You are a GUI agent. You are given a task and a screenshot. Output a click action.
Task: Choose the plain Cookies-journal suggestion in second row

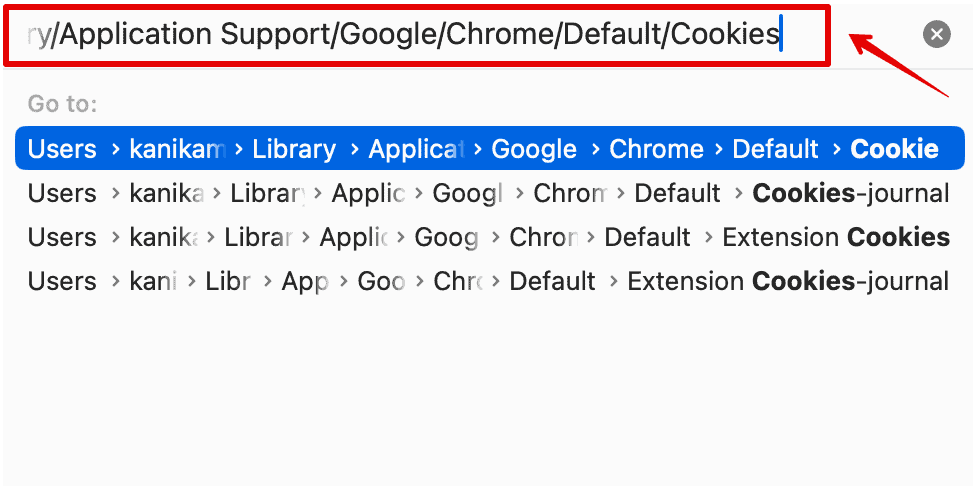click(x=850, y=193)
